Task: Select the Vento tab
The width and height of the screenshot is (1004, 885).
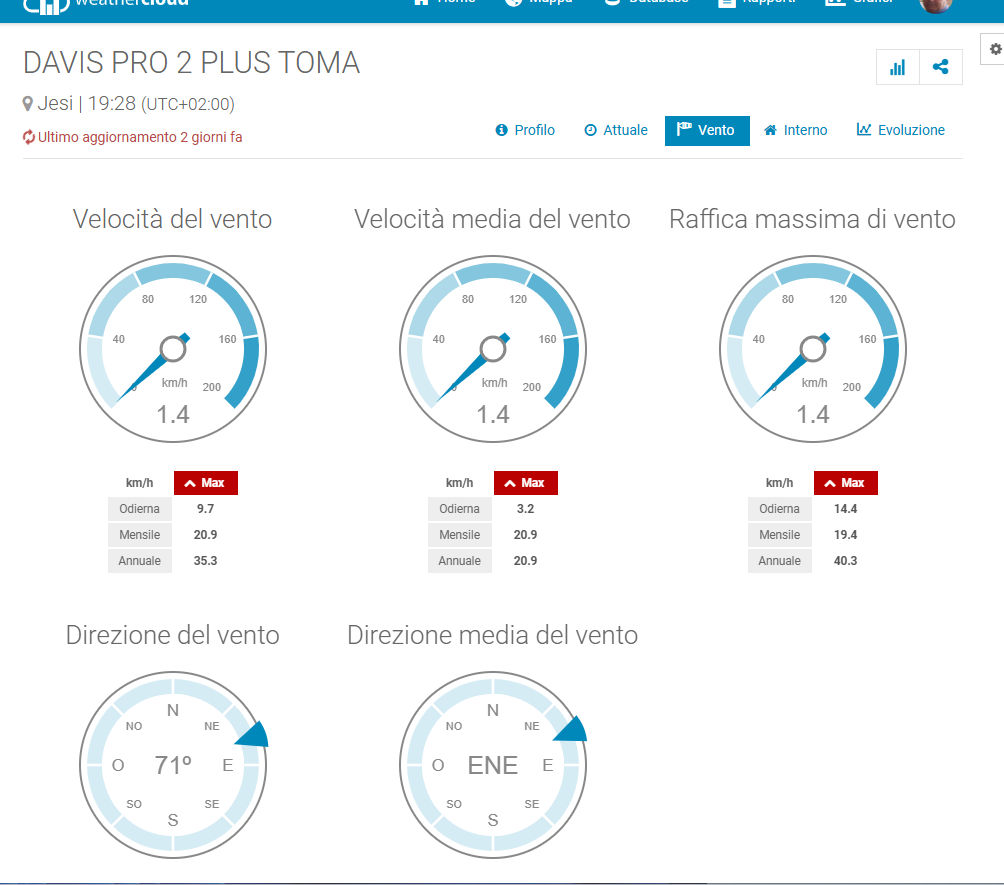Action: (706, 130)
